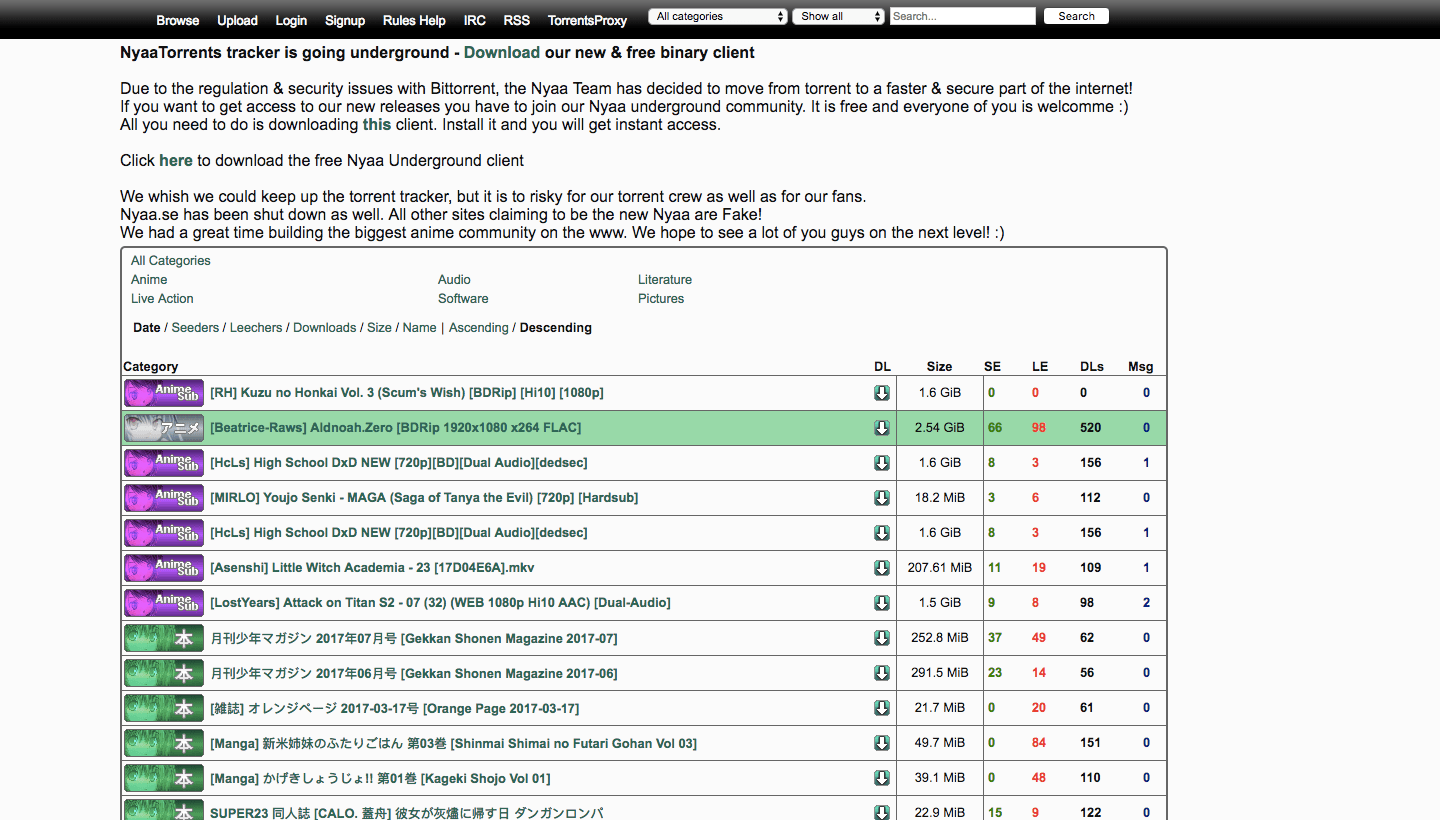Download Gekkan Shonen Magazine 2017-06 via arrow icon
The width and height of the screenshot is (1440, 820).
click(882, 673)
